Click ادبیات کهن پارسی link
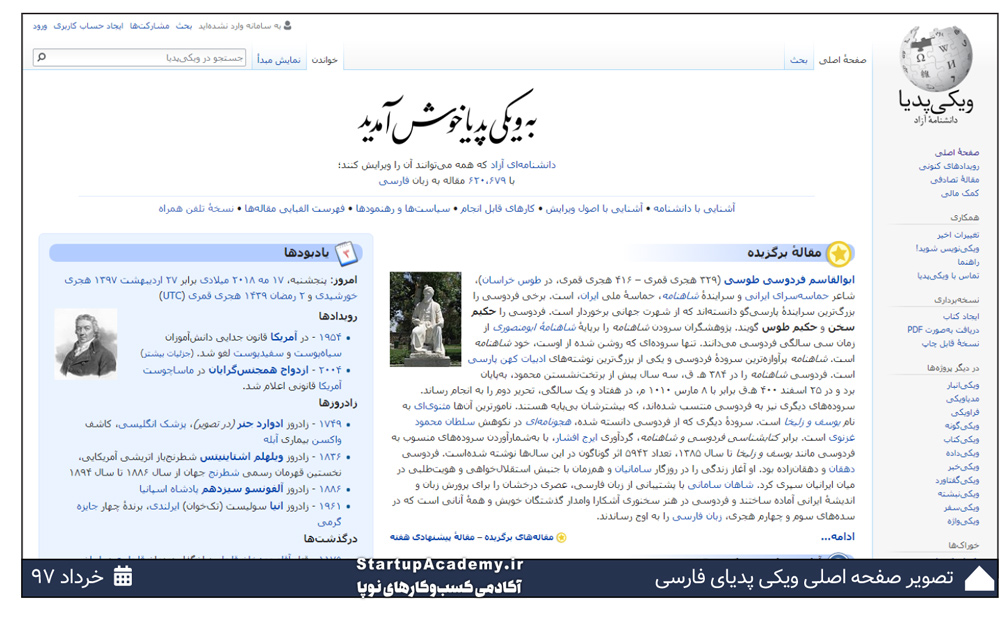The height and width of the screenshot is (619, 1000). click(506, 360)
